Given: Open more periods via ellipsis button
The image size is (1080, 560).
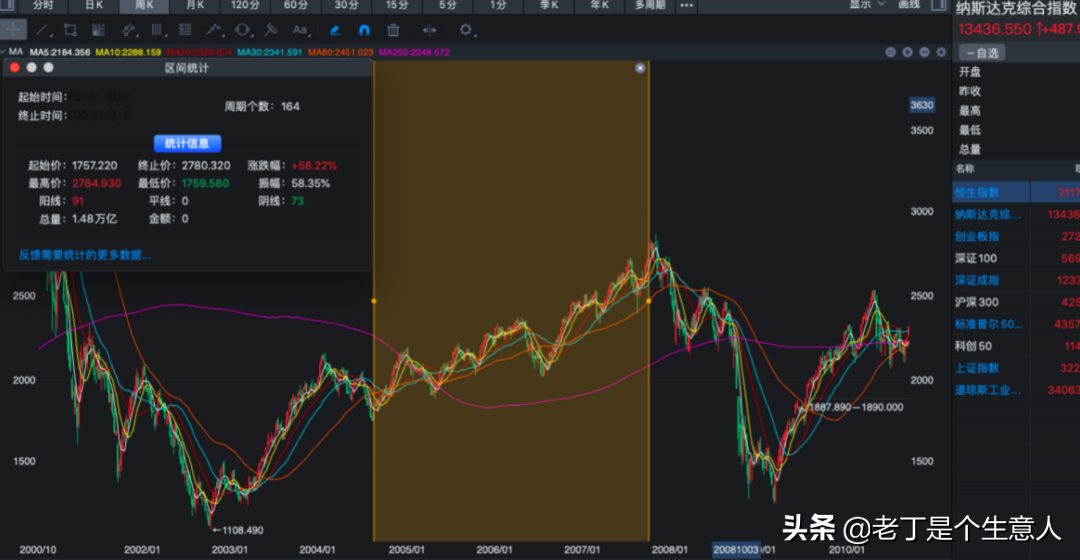Looking at the screenshot, I should point(687,6).
